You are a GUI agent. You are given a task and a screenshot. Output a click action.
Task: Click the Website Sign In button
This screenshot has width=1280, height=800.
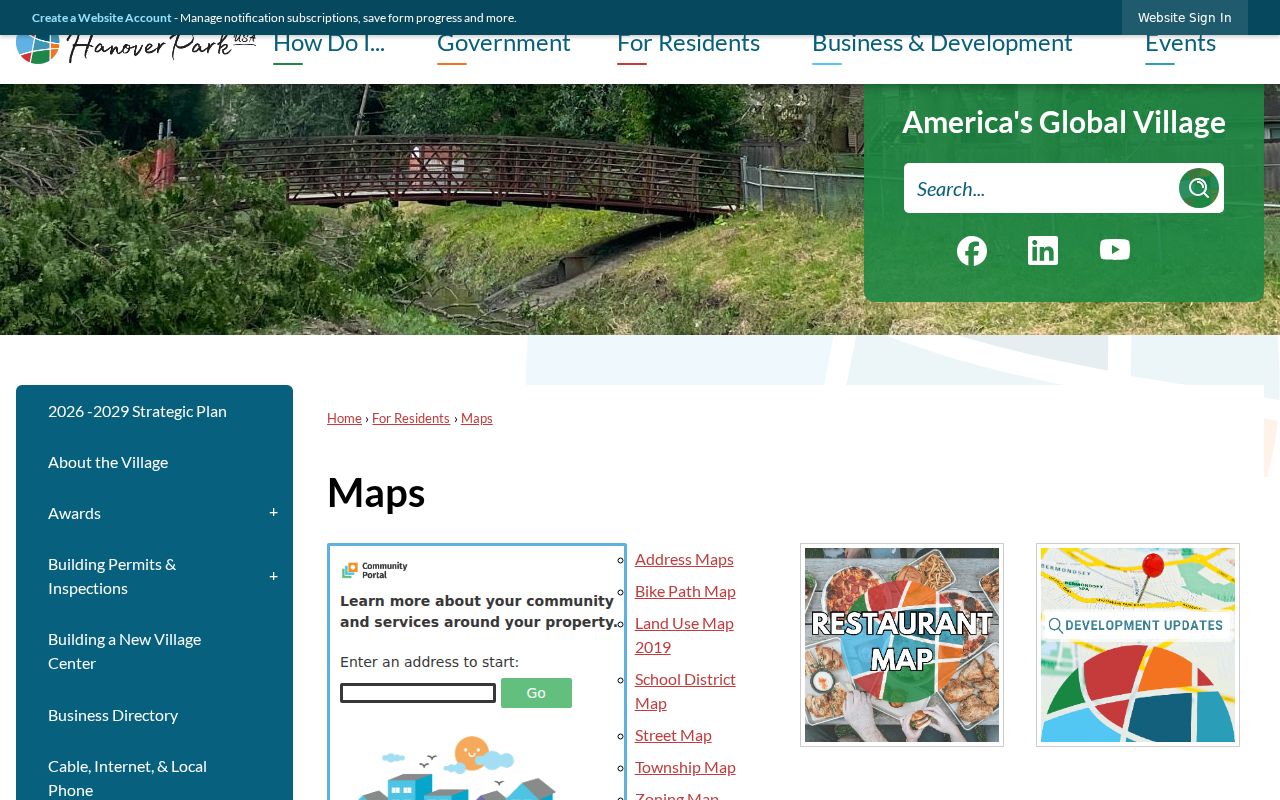point(1185,18)
